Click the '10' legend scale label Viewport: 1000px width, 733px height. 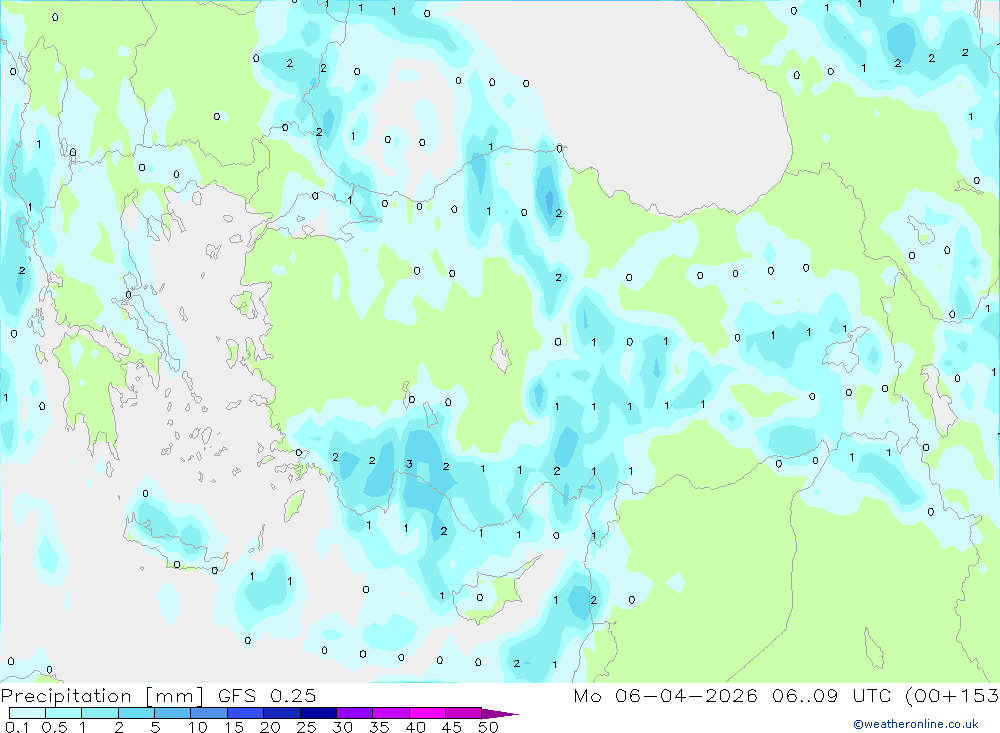[198, 727]
